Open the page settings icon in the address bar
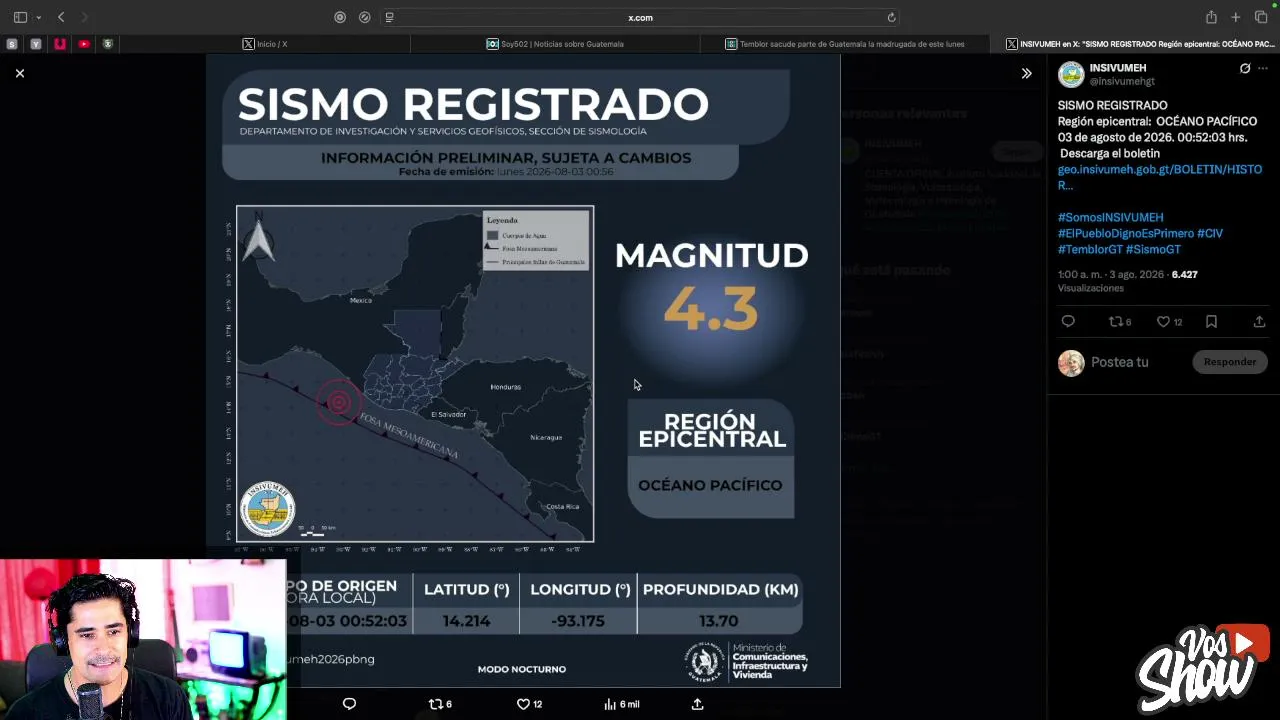 pos(389,17)
